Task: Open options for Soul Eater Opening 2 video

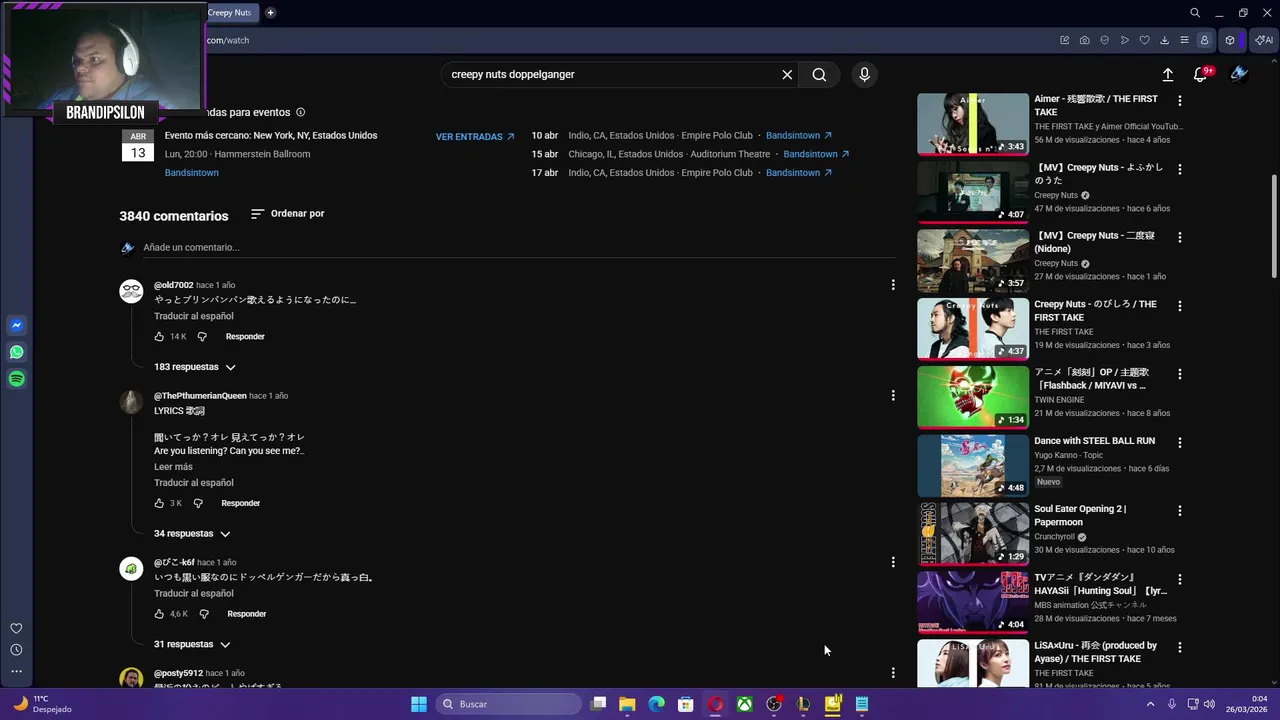Action: pos(1180,511)
